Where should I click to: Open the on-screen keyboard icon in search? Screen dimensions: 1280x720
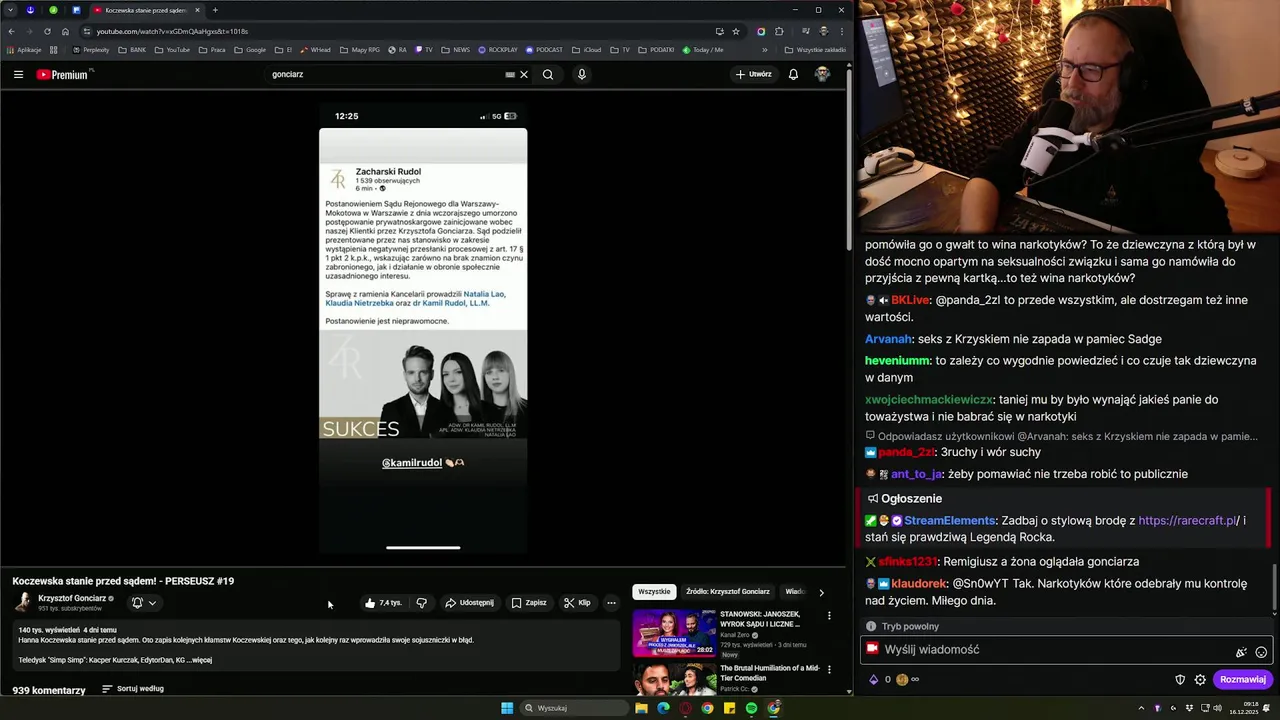[x=510, y=74]
